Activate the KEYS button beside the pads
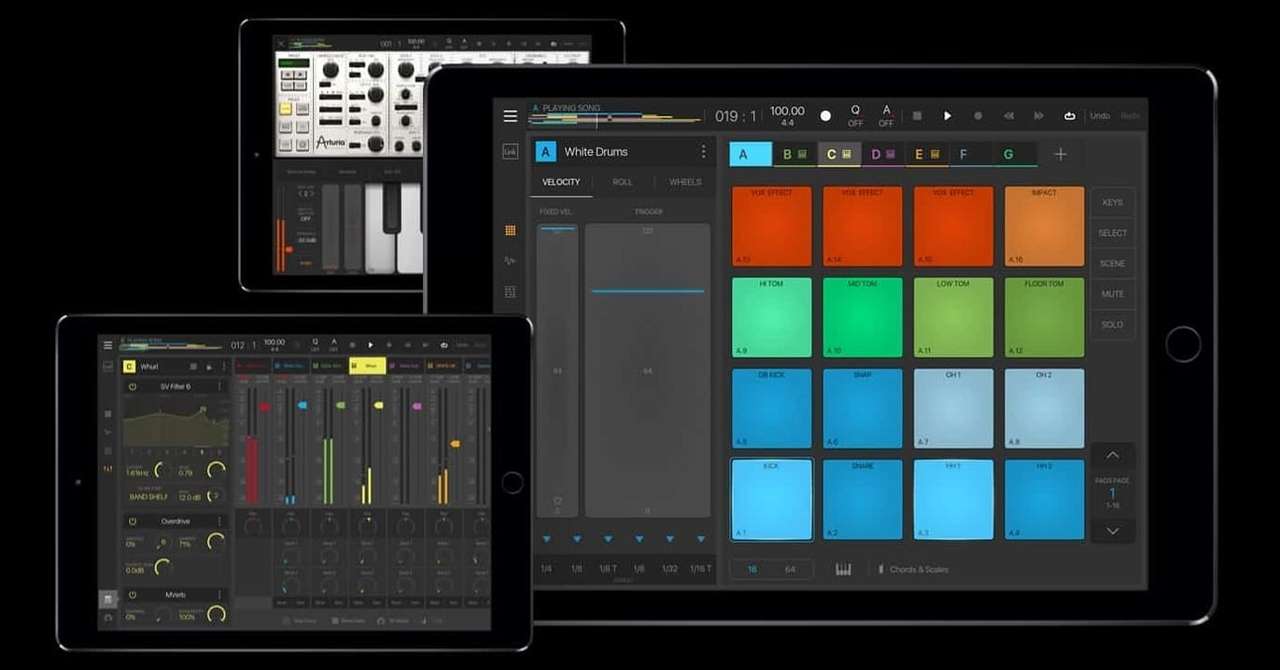This screenshot has height=670, width=1280. click(x=1112, y=202)
